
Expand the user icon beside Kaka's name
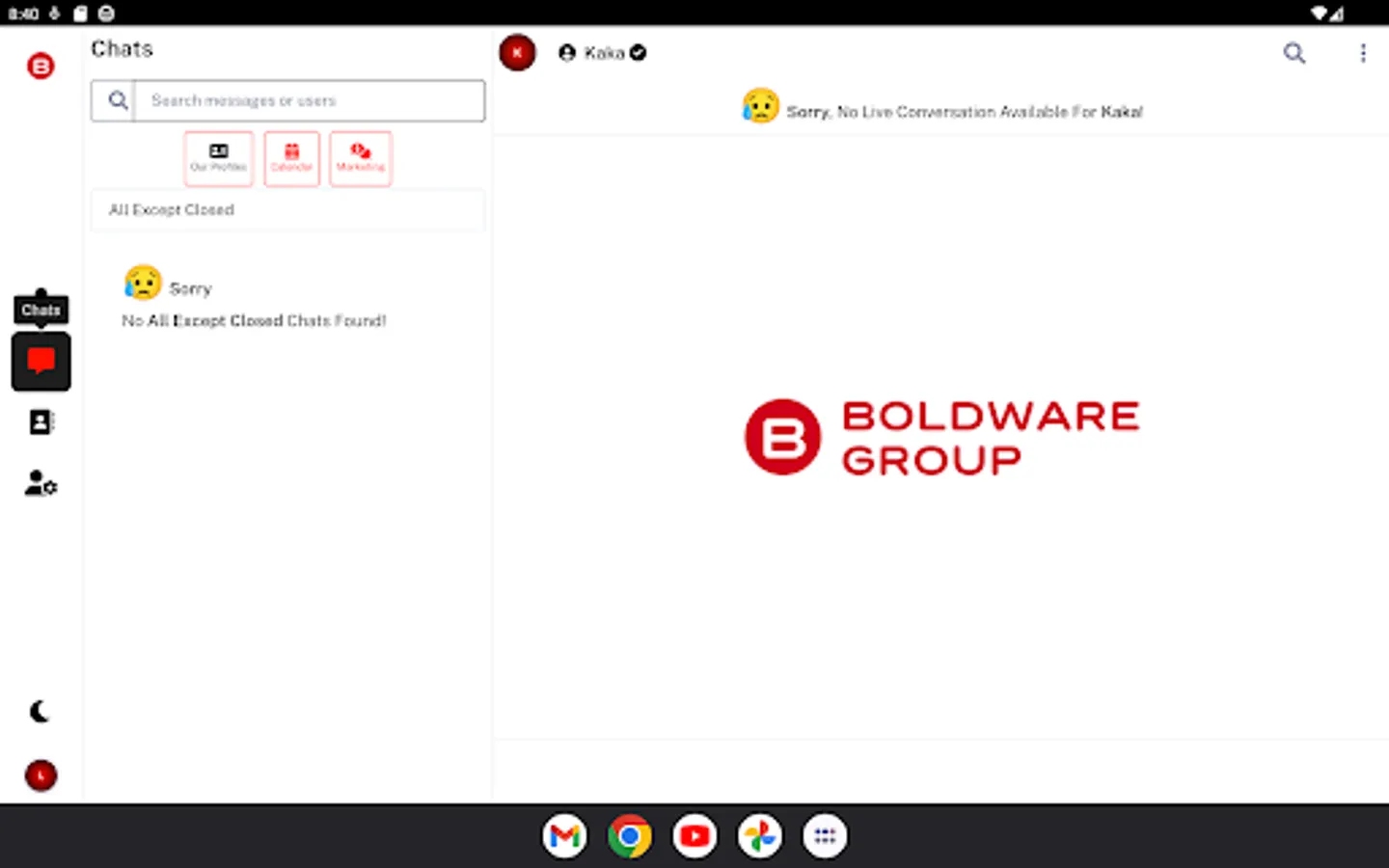[x=566, y=53]
